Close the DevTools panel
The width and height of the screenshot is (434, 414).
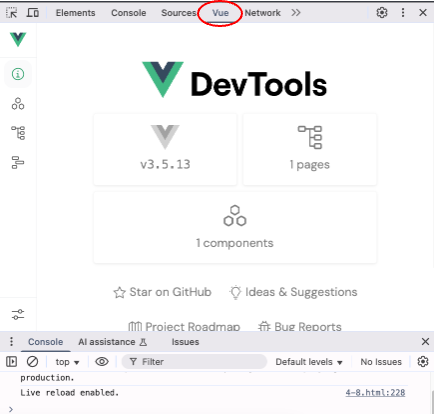click(x=423, y=13)
